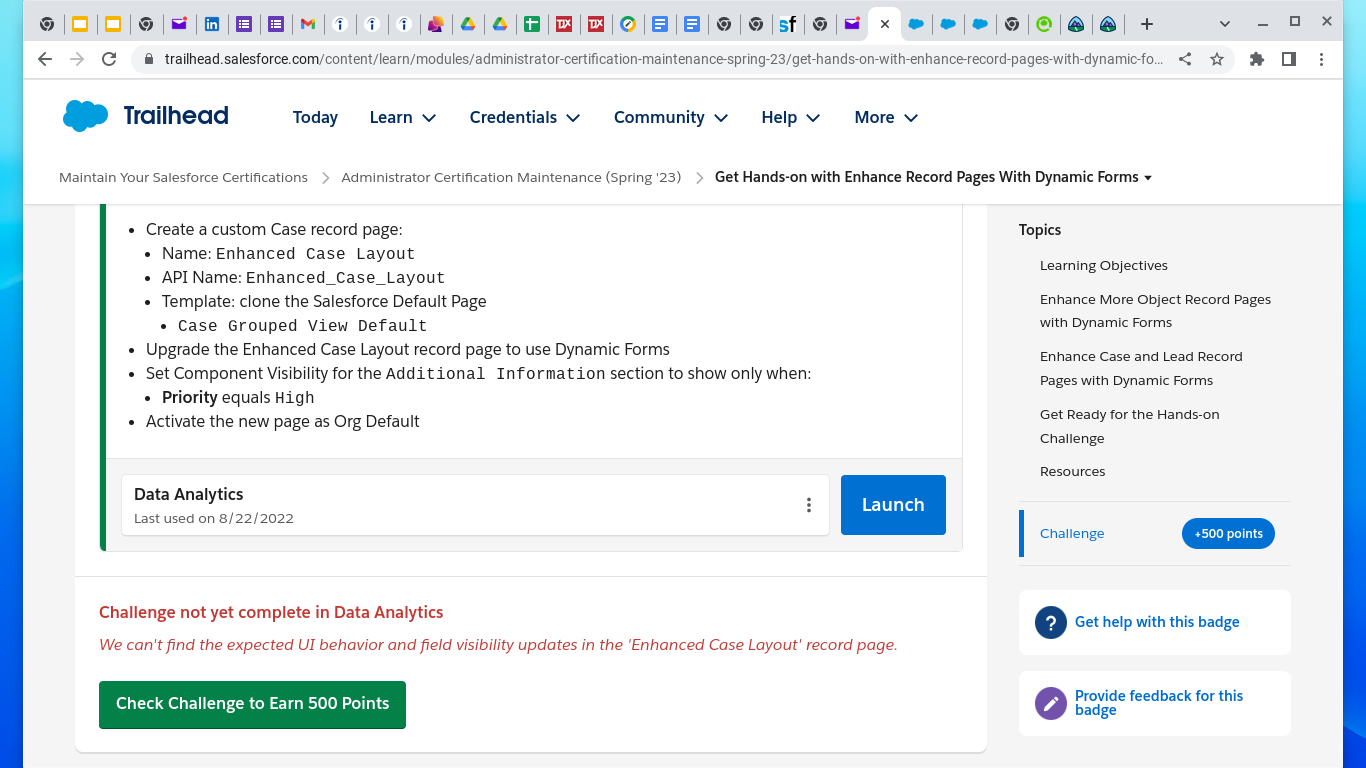Select the Challenge topic link
The height and width of the screenshot is (768, 1366).
click(1072, 533)
